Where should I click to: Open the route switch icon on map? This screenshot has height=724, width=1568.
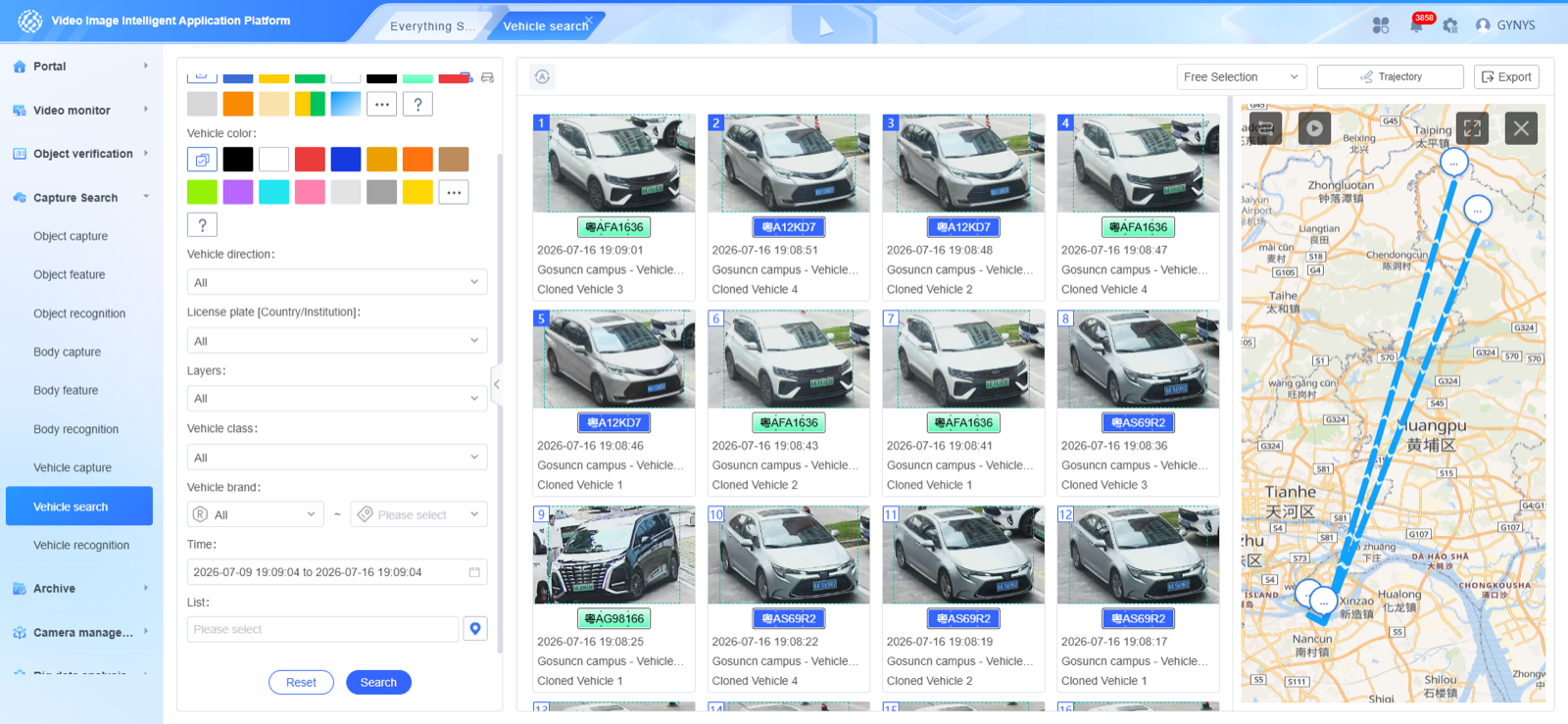pos(1265,128)
